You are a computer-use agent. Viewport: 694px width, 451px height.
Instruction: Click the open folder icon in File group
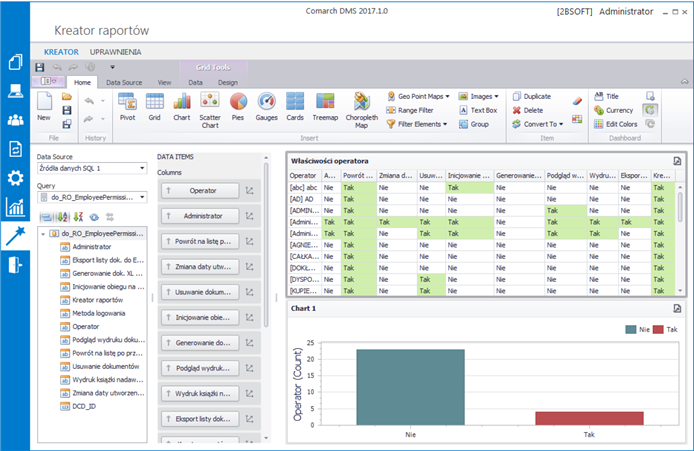(67, 96)
